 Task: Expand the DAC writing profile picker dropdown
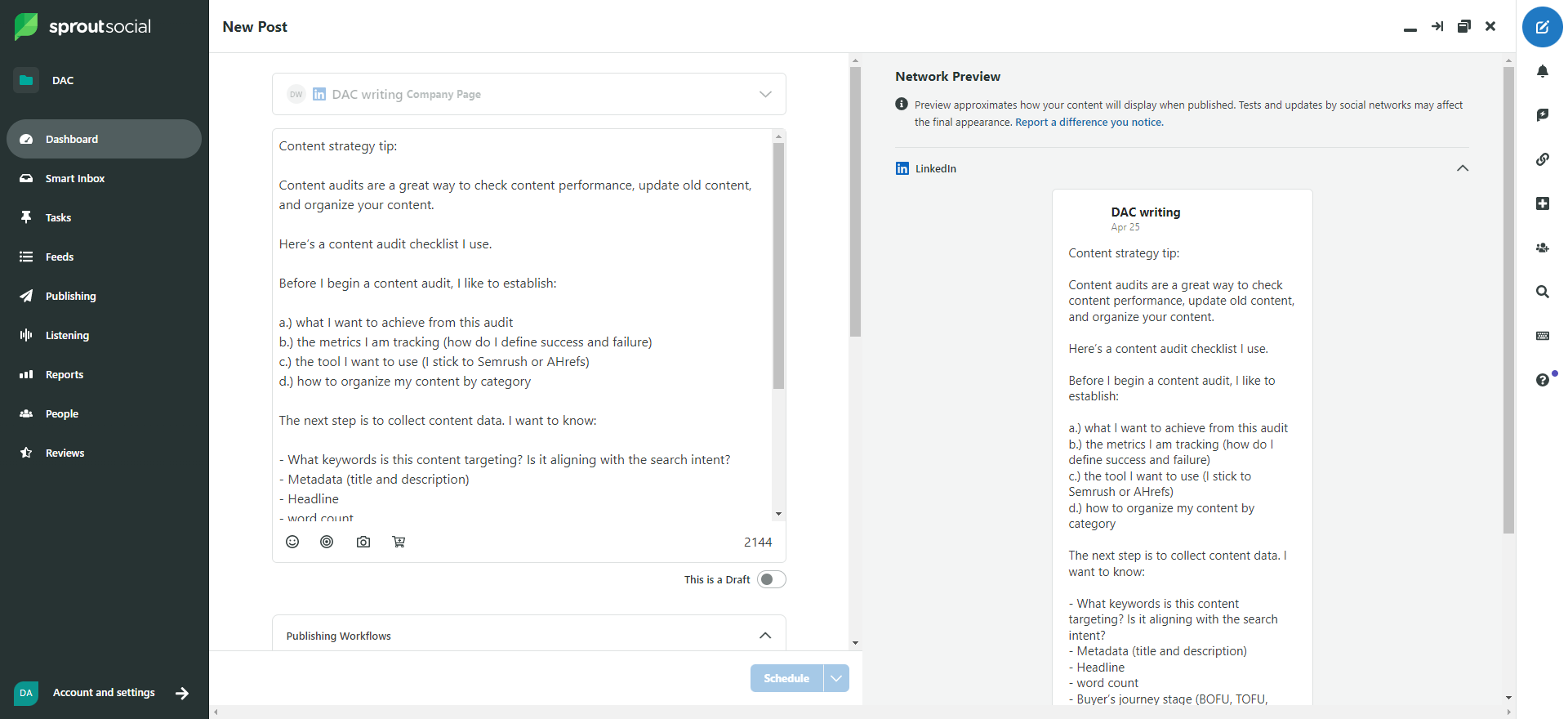pos(765,94)
